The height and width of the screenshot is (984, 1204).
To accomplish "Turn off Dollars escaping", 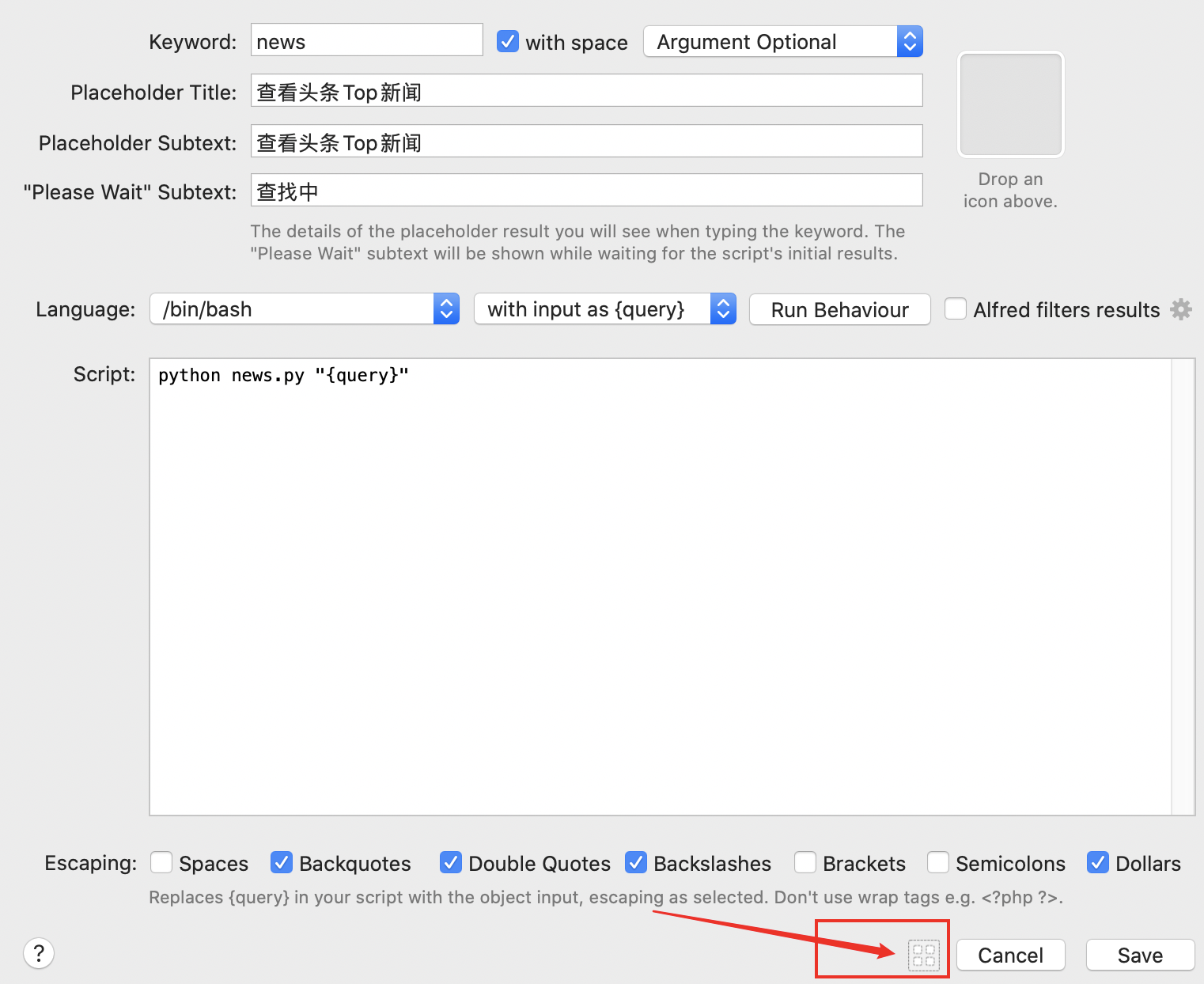I will pos(1098,862).
